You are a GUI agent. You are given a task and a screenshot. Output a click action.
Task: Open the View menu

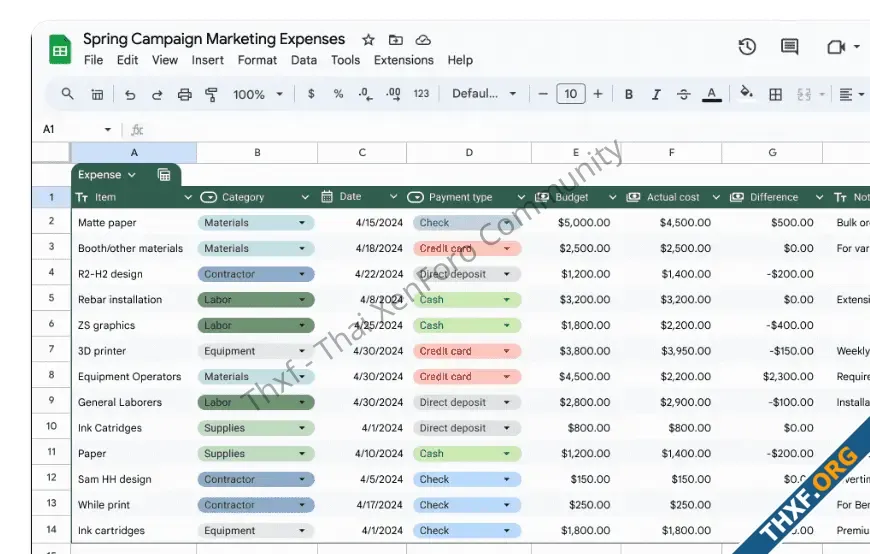pos(165,60)
